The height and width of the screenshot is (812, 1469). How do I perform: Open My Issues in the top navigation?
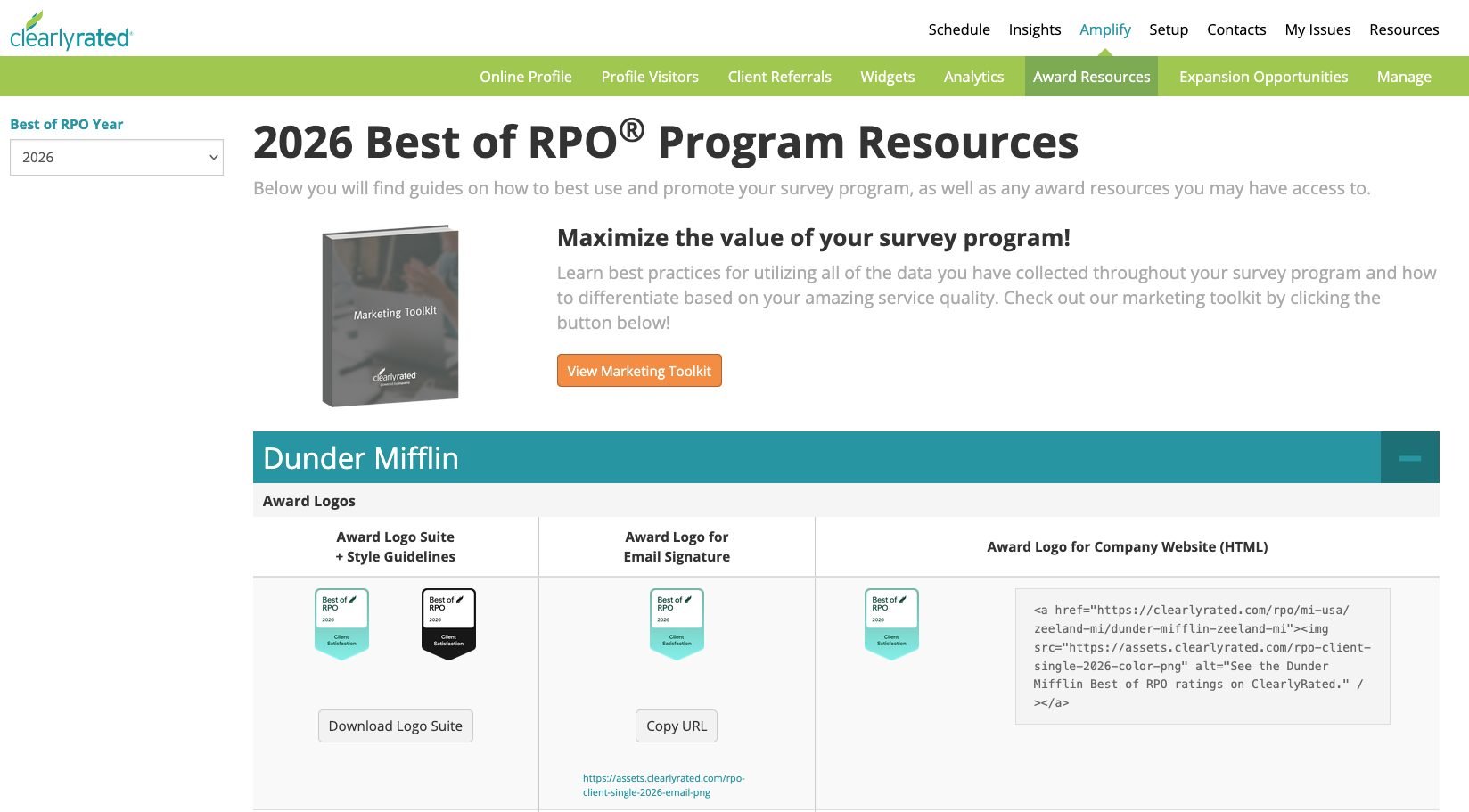[1317, 29]
